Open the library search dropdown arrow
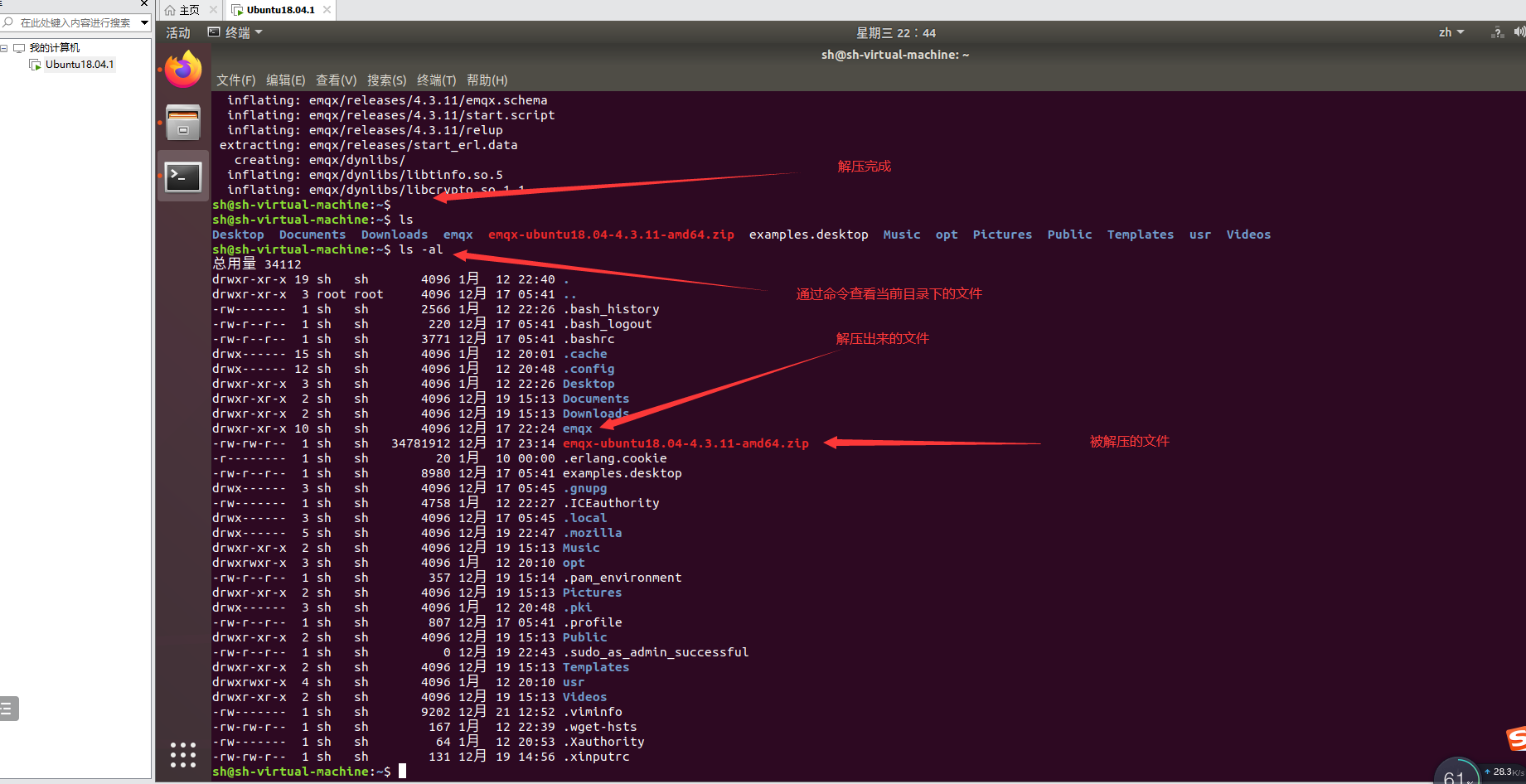 [x=144, y=23]
